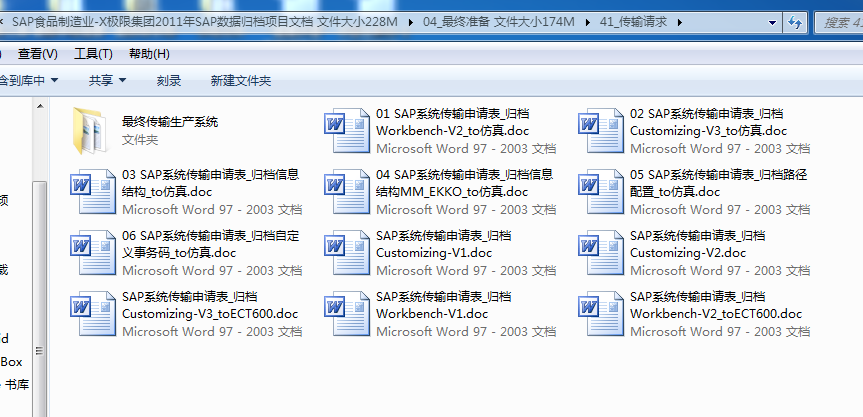
Task: Select file name SAP系统传输申请表_归档 Workbench-V1.doc
Action: point(444,305)
